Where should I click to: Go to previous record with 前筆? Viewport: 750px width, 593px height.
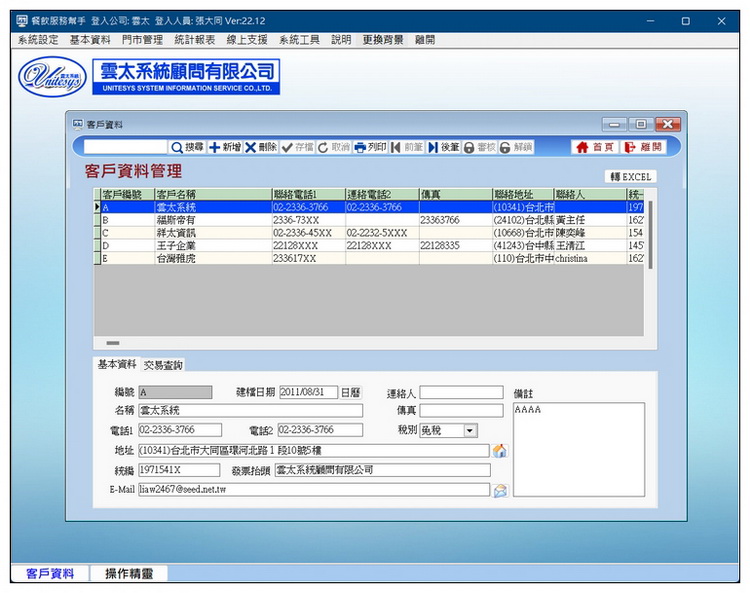[407, 147]
